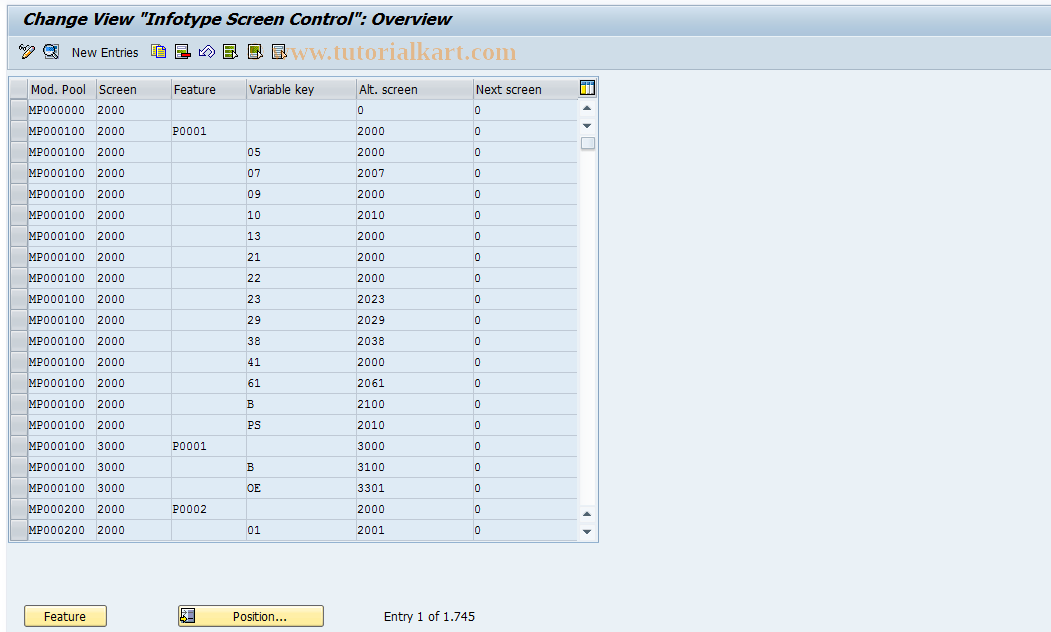Click the Delete row icon
The width and height of the screenshot is (1051, 632).
(182, 52)
